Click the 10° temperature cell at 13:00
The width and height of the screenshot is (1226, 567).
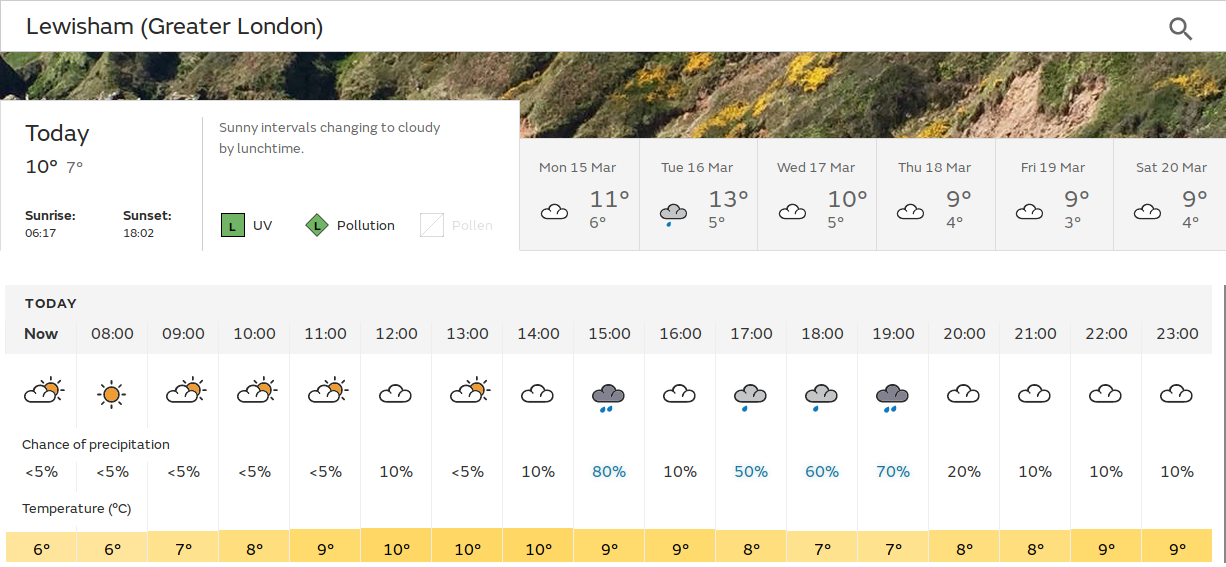[x=467, y=549]
